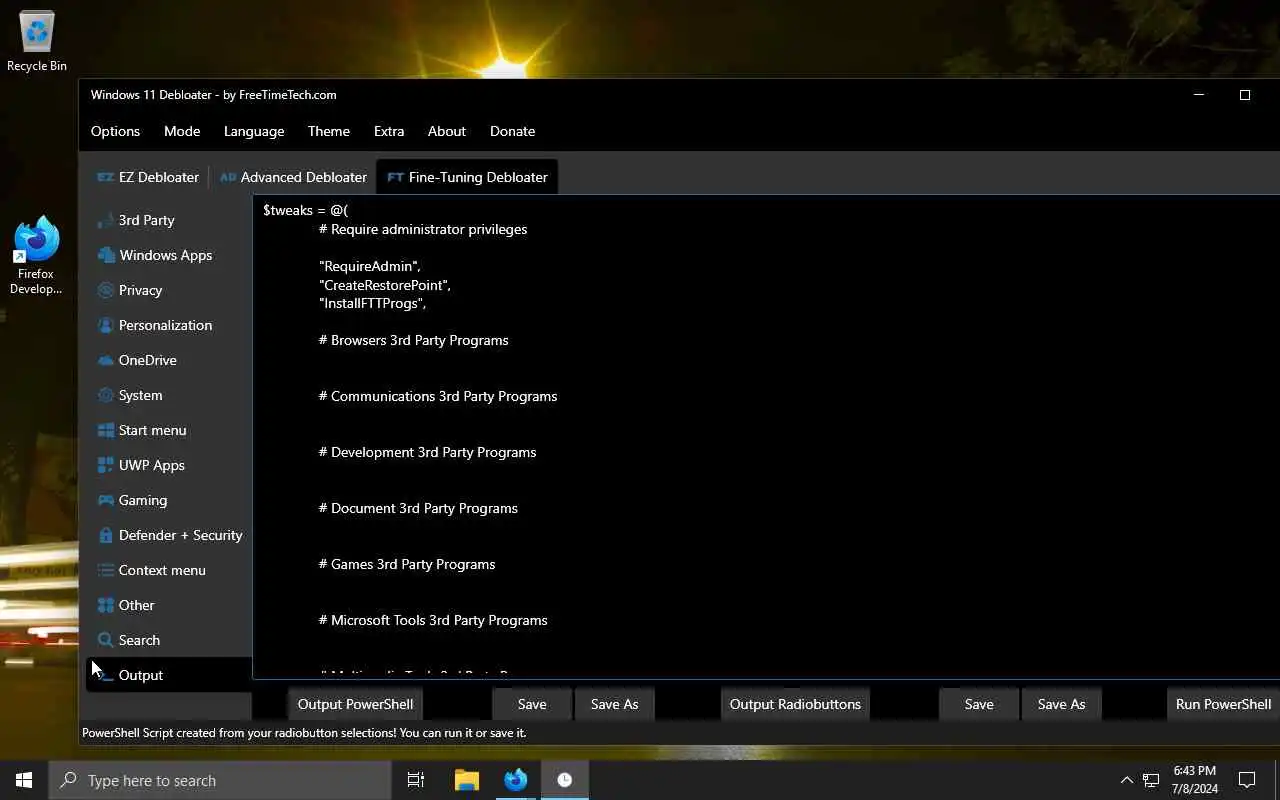Image resolution: width=1280 pixels, height=800 pixels.
Task: Click the "RequireAdmin" line in the script
Action: [369, 266]
